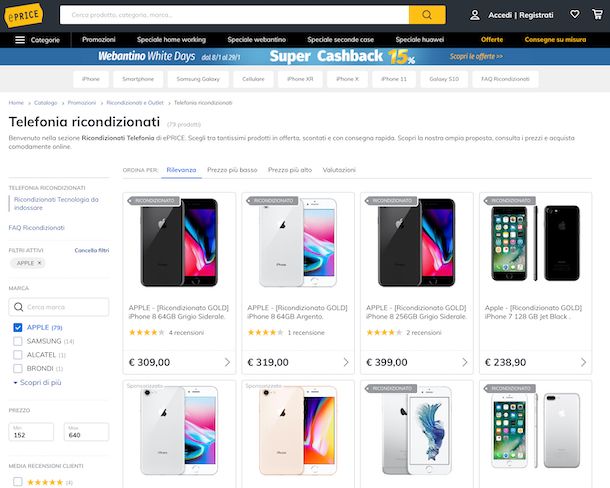Screen dimensions: 610x488
Task: Open the shopping cart icon
Action: click(x=597, y=14)
